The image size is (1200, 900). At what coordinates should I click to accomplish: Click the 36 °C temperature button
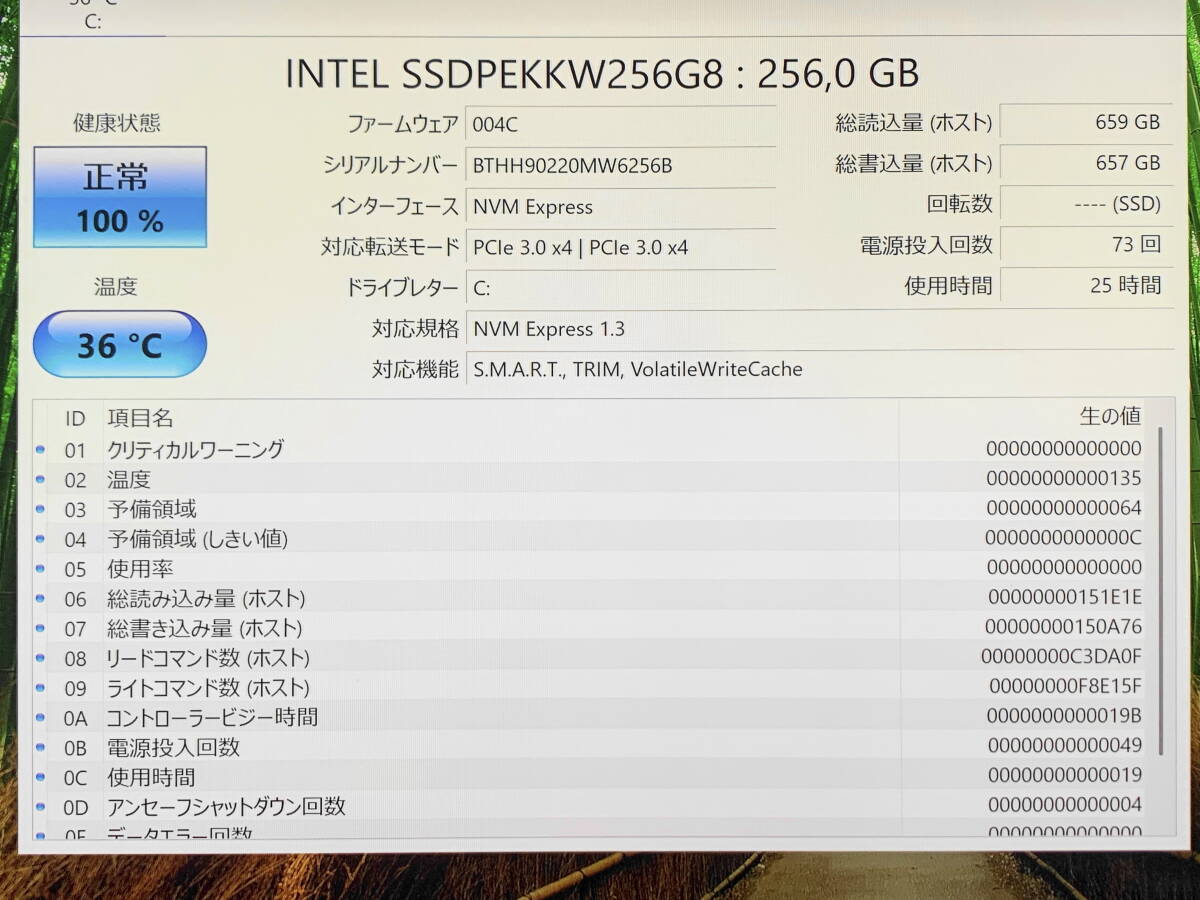(x=120, y=345)
